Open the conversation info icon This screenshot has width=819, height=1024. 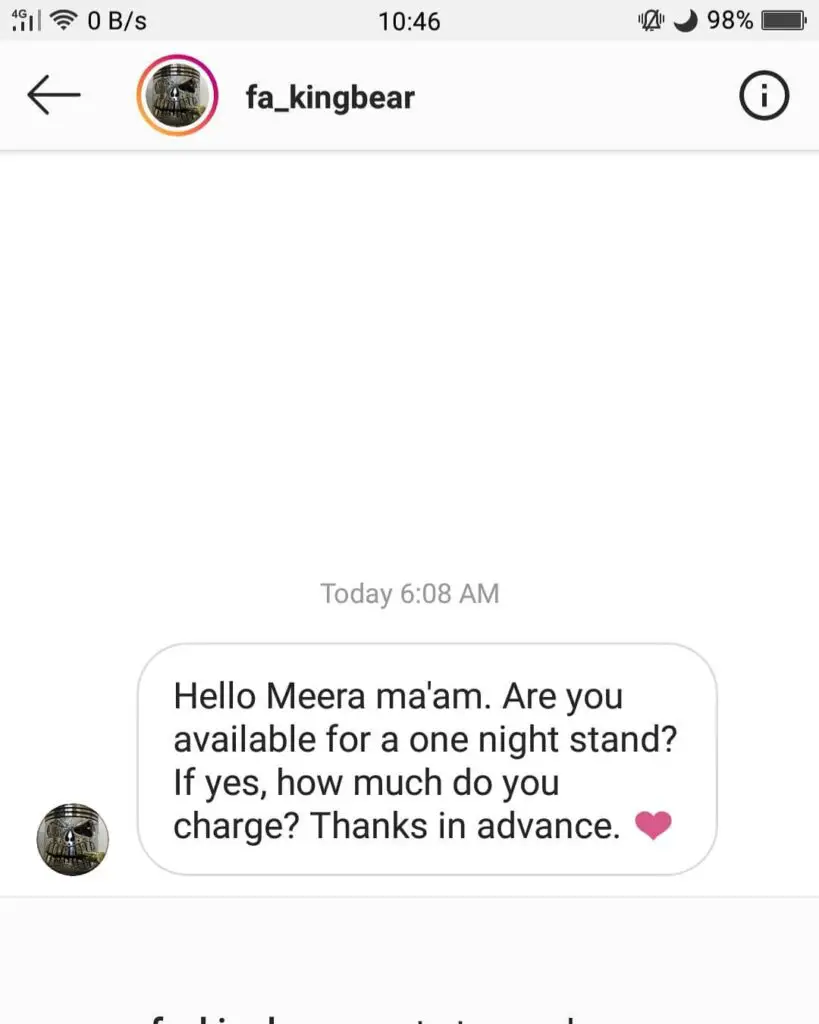763,95
